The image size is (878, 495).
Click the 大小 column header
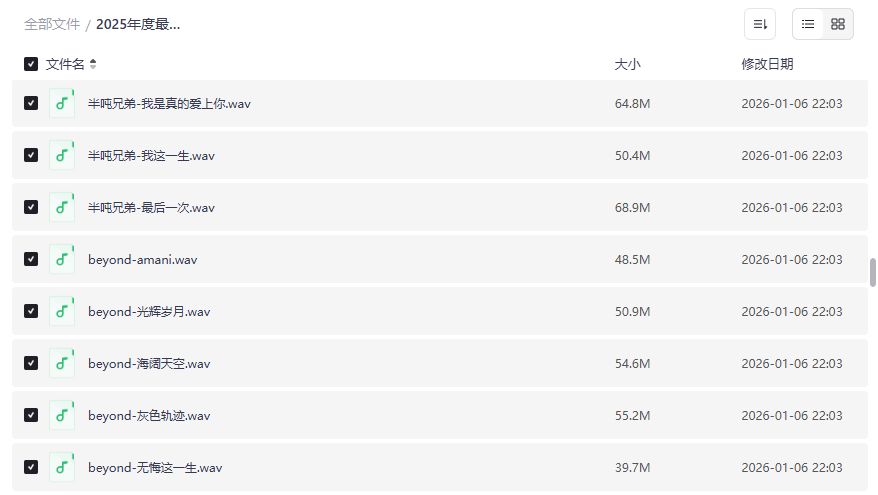click(627, 64)
